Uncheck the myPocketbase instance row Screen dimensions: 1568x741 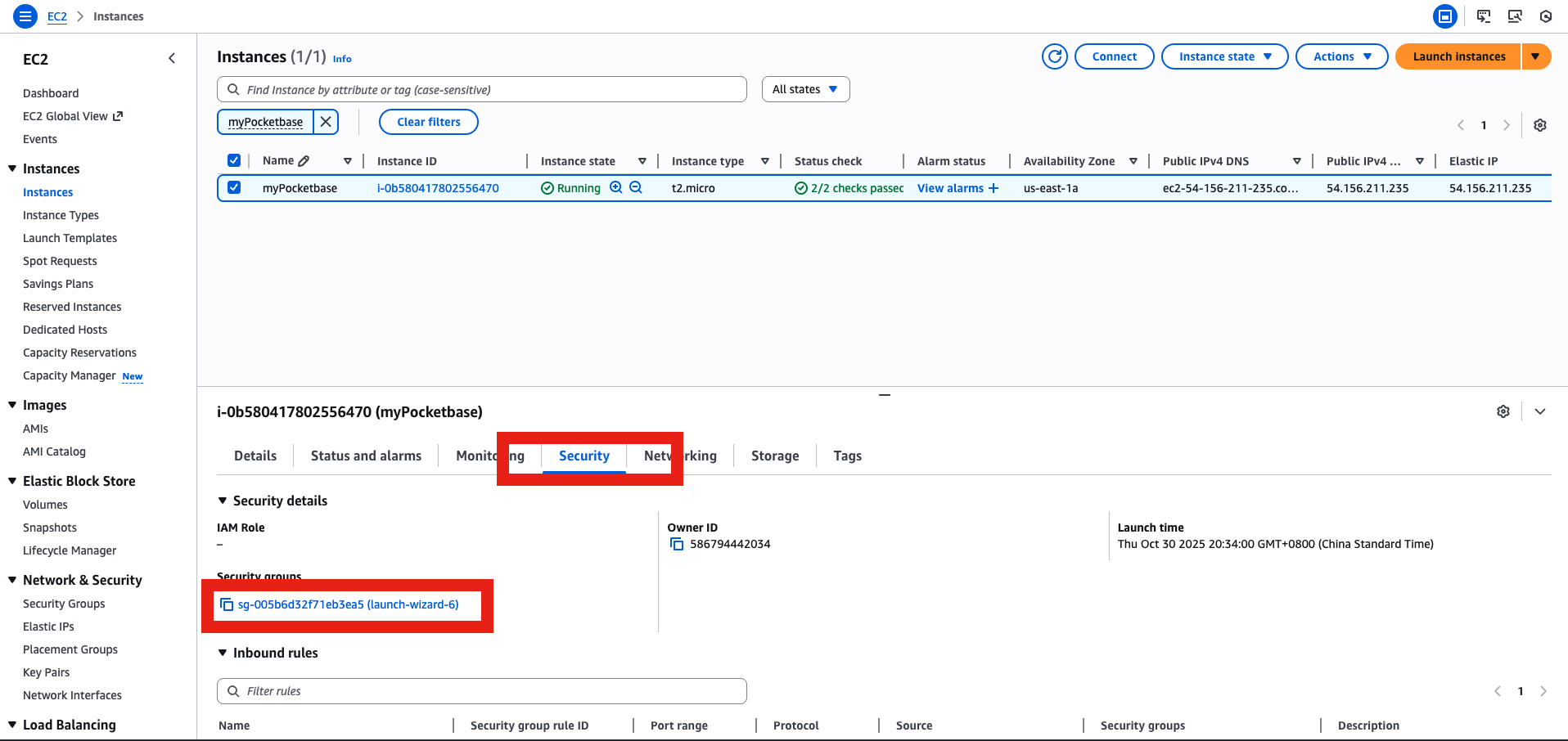234,187
